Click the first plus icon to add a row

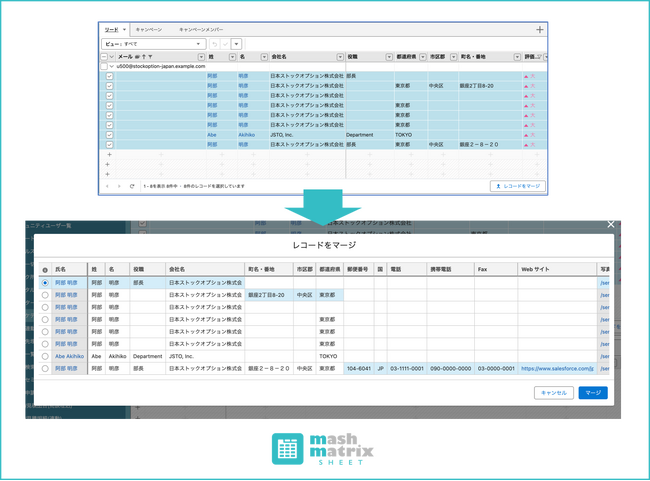coord(109,154)
